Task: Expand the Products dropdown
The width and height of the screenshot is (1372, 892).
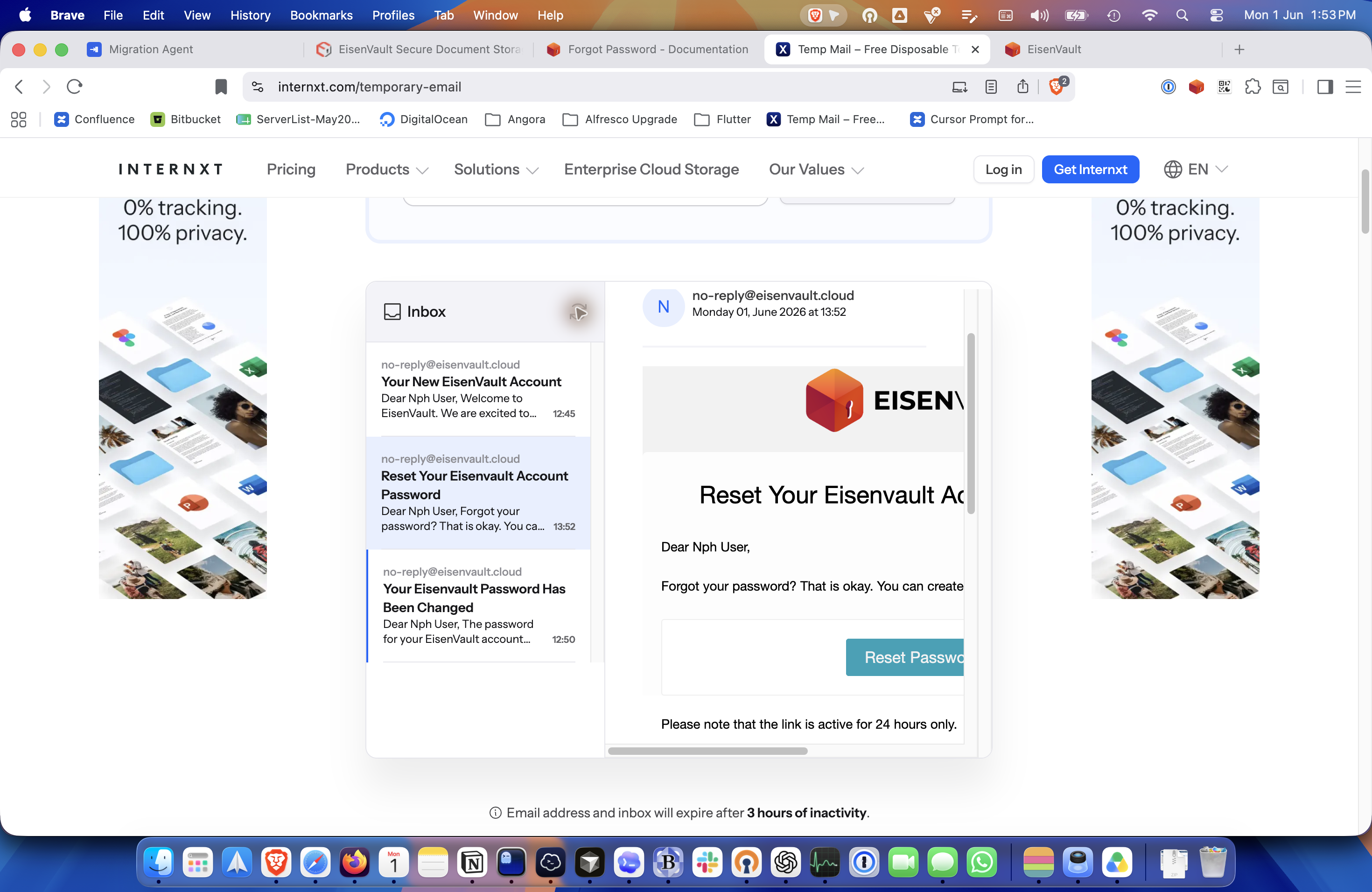Action: pos(387,169)
